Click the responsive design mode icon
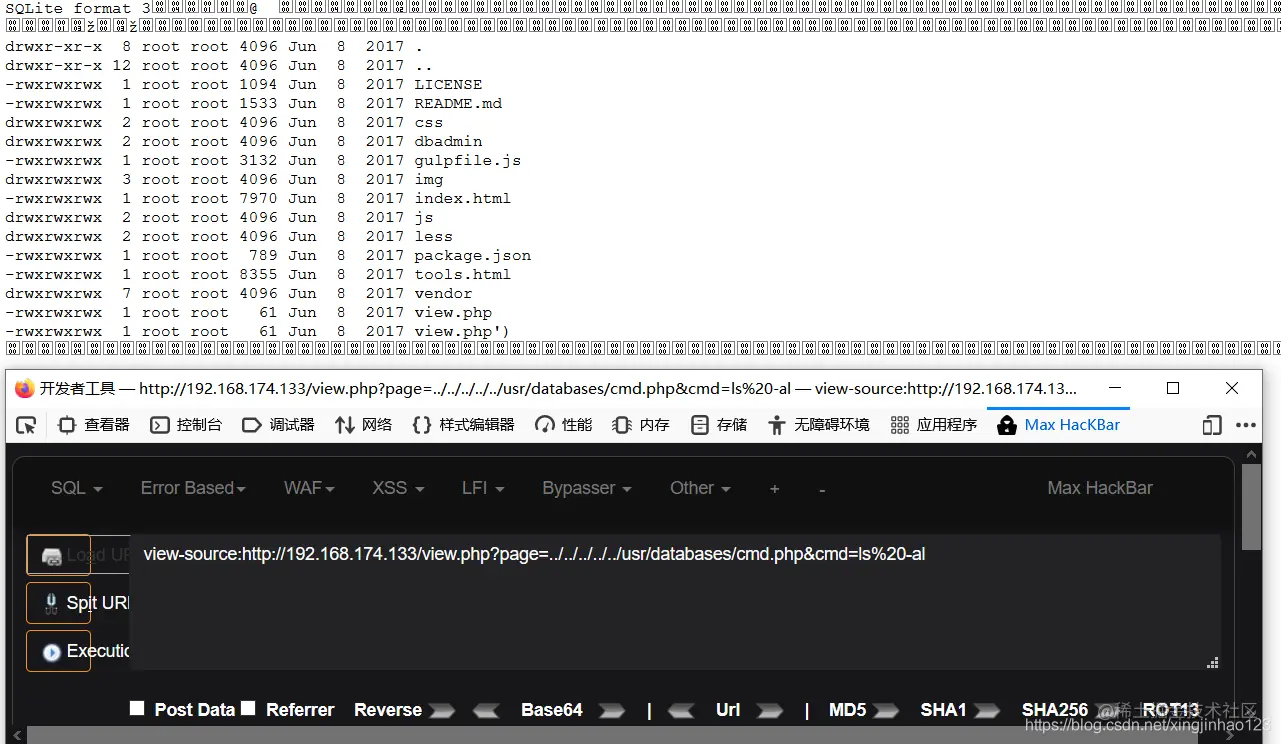The height and width of the screenshot is (744, 1281). coord(1212,425)
